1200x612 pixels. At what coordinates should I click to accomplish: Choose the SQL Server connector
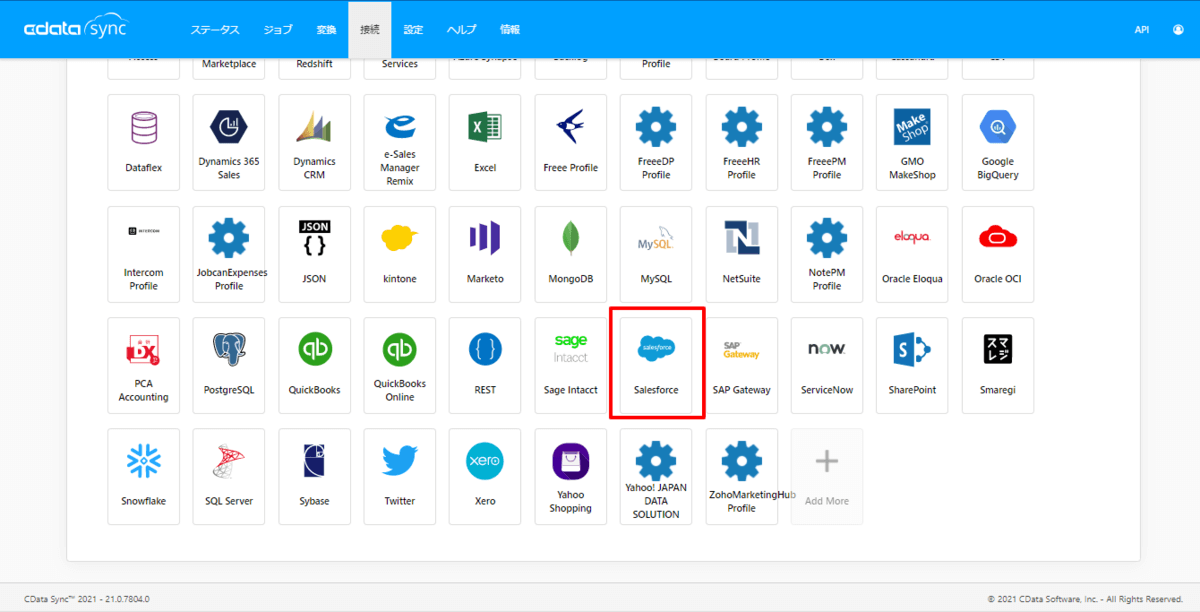pyautogui.click(x=229, y=477)
